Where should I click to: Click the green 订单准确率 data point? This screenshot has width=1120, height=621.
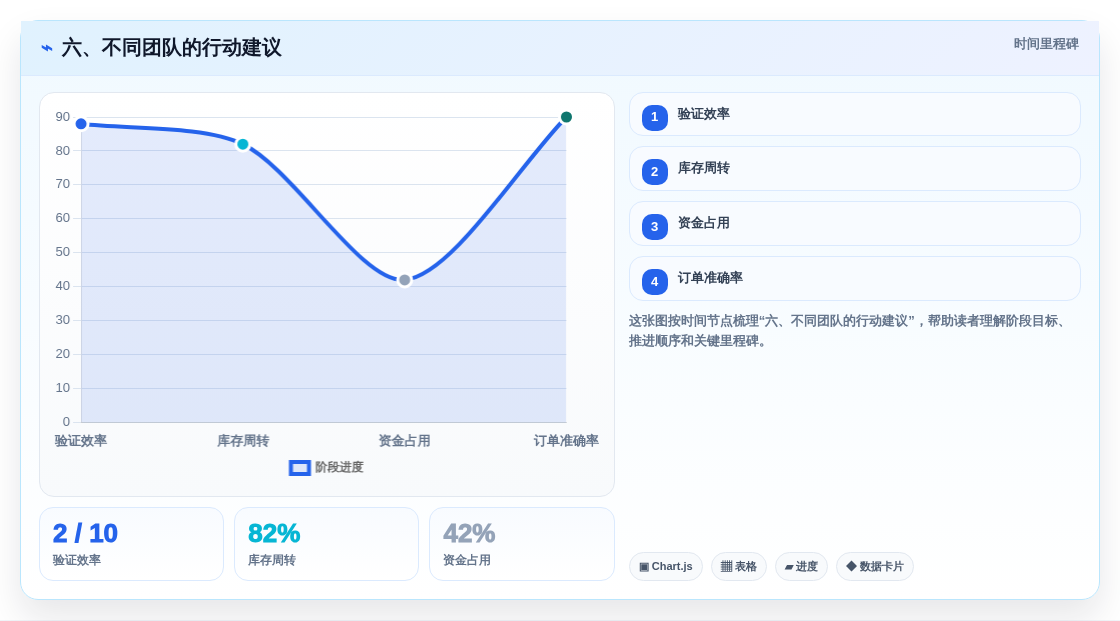(x=566, y=117)
